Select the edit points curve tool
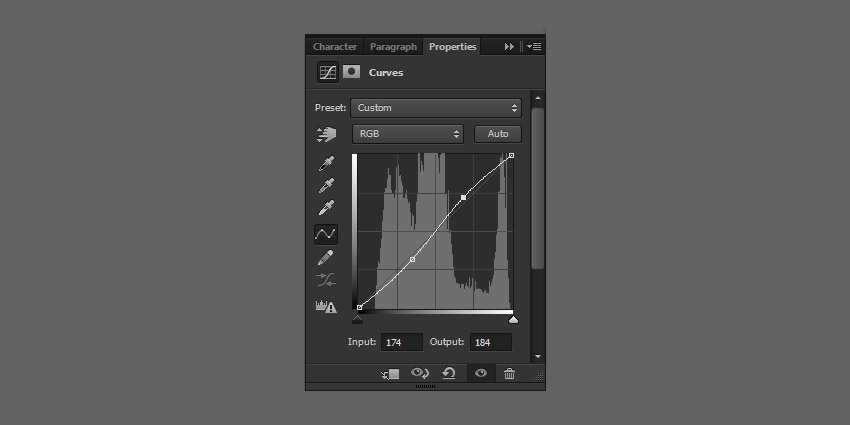 pos(326,234)
